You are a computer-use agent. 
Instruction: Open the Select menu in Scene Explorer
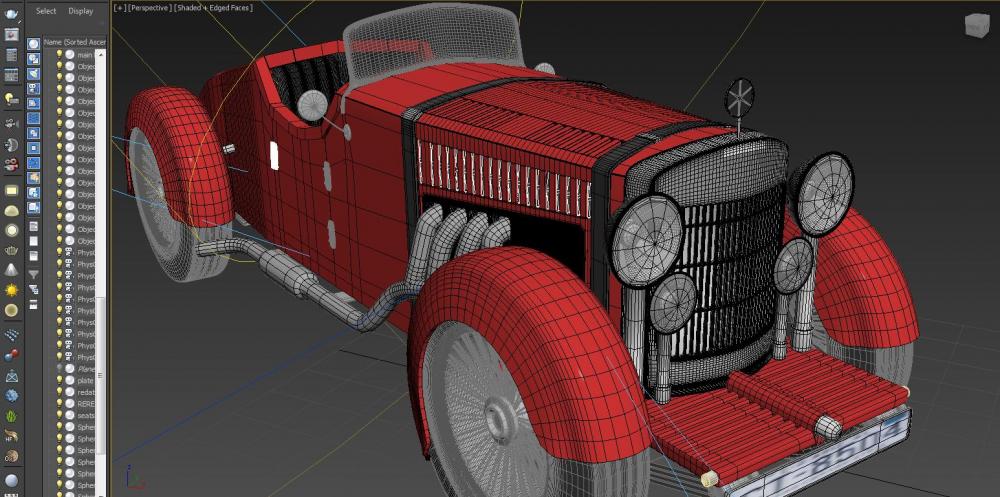(x=46, y=11)
